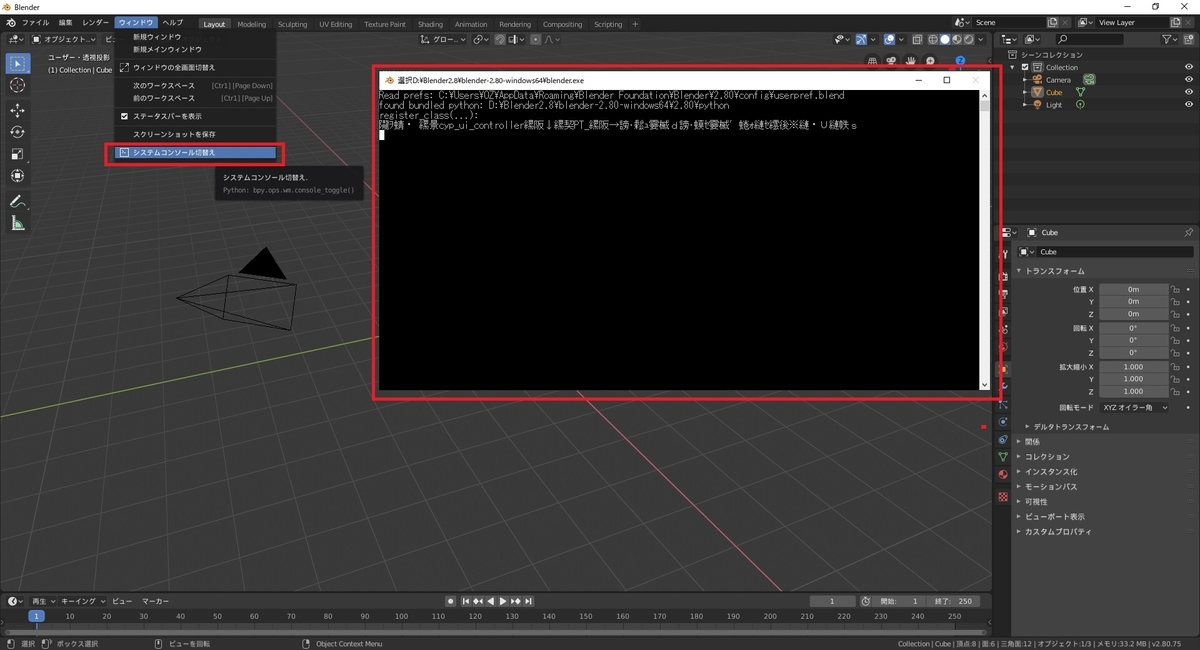
Task: Toggle the Cube visibility eye in the outliner
Action: click(1189, 91)
